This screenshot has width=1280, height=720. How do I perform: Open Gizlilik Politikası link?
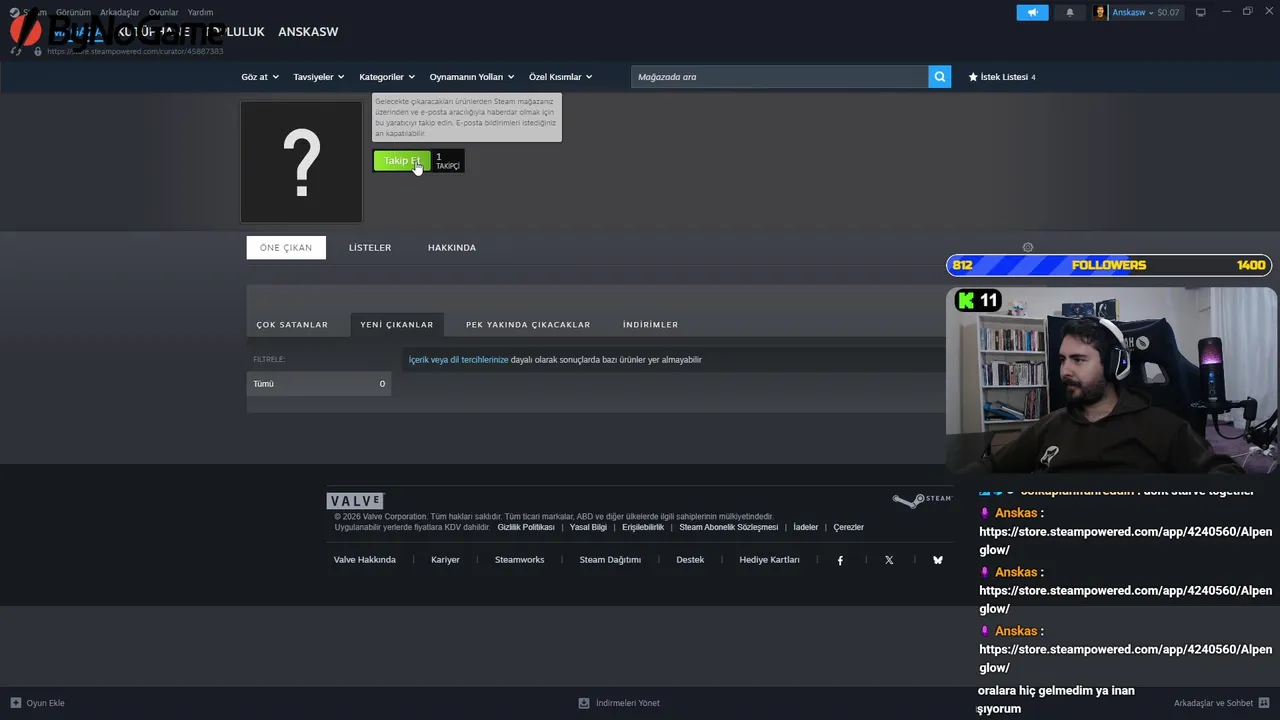coord(526,527)
